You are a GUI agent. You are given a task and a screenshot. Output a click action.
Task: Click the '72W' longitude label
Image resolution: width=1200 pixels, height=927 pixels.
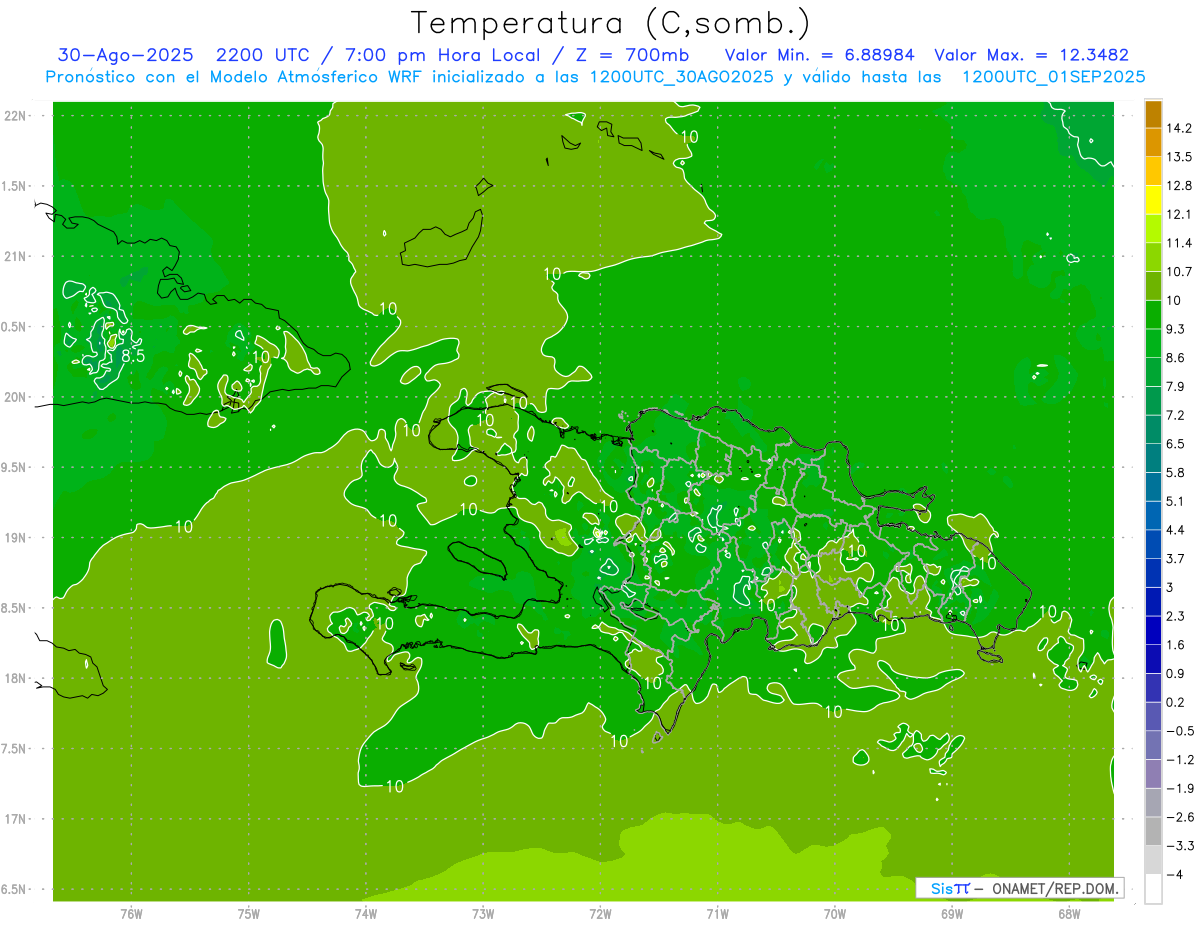pos(600,913)
